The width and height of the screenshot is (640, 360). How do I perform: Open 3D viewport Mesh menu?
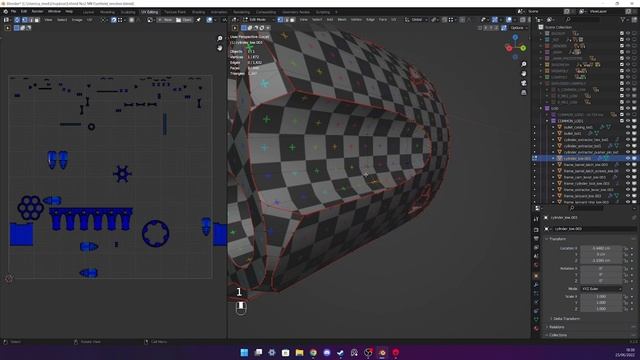click(x=342, y=20)
